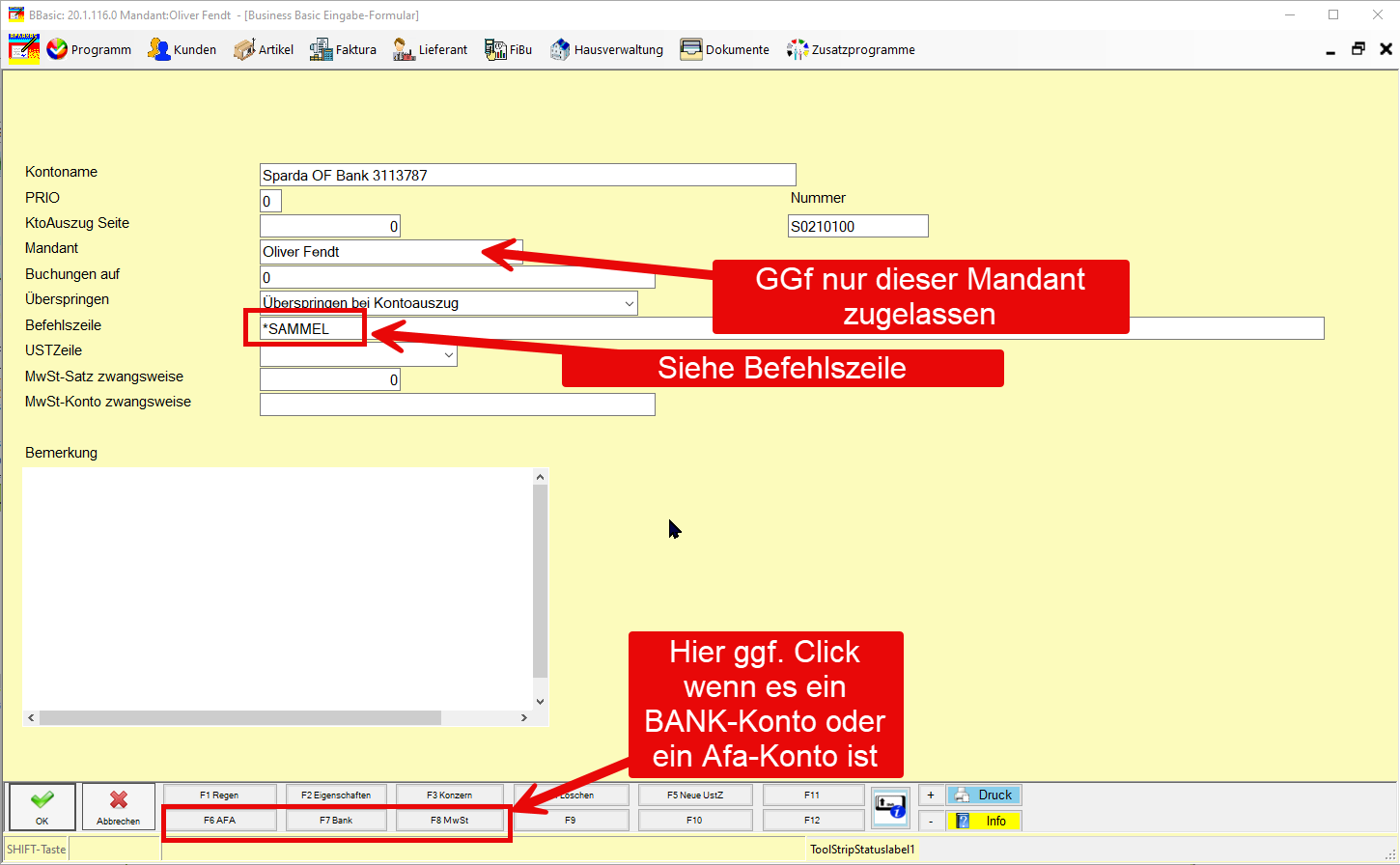Focus the Nummer field with S0210100
This screenshot has width=1400, height=865.
coord(858,226)
